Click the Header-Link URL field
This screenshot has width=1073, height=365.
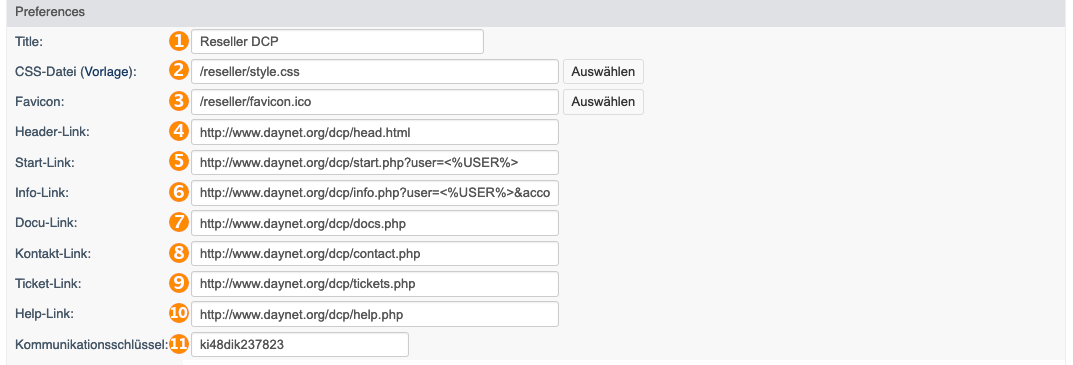pos(375,132)
